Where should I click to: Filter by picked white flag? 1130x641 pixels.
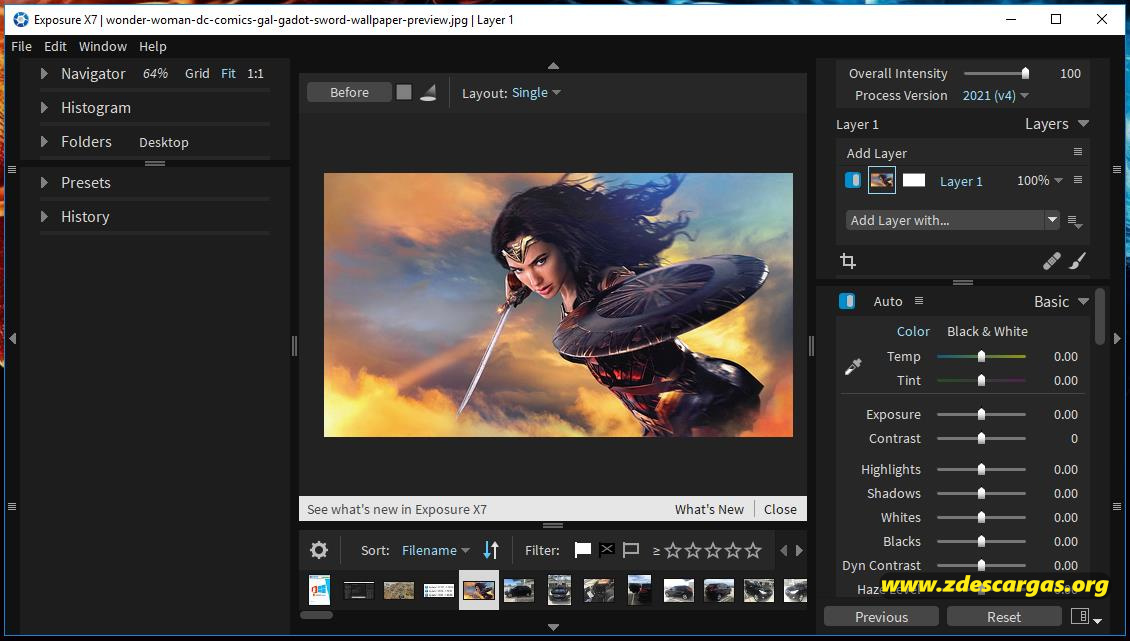click(582, 550)
